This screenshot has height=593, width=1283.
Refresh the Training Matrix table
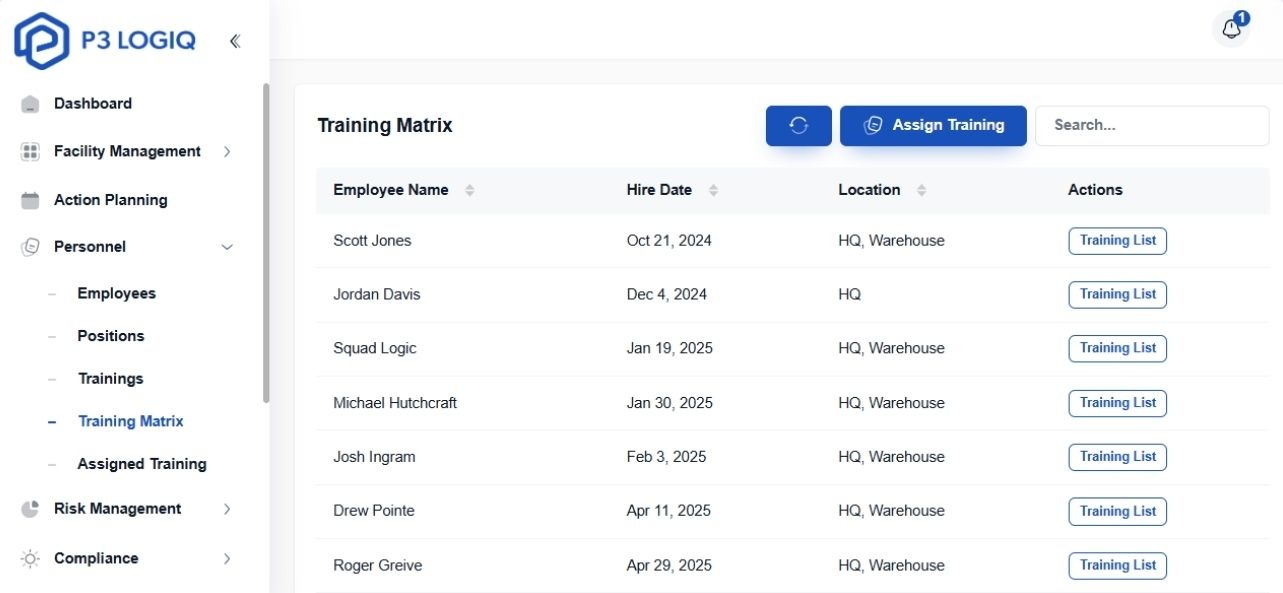[x=799, y=126]
